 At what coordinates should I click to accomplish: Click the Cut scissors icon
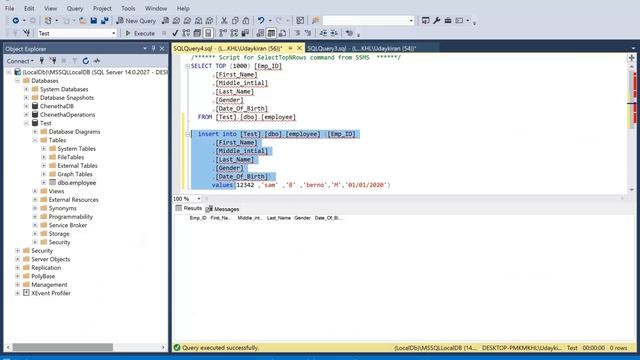pos(224,20)
